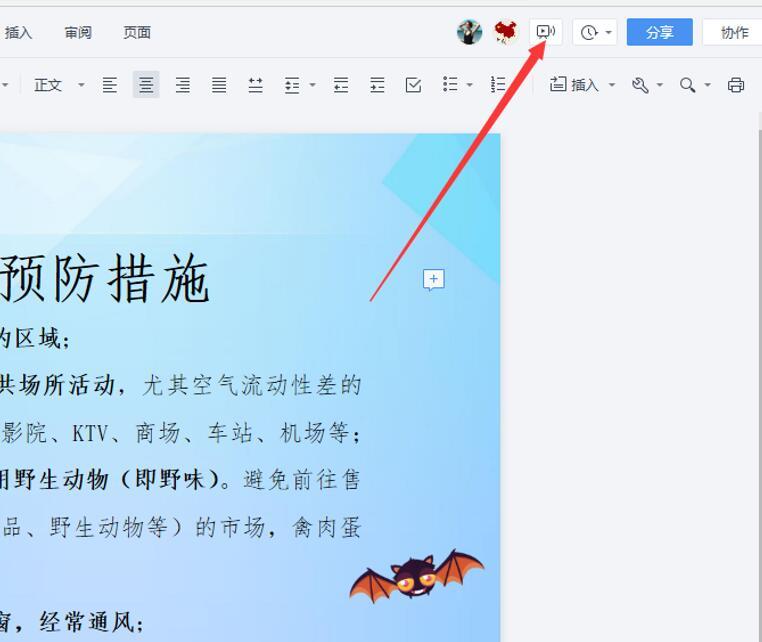Click the decrease indent icon

pyautogui.click(x=341, y=85)
